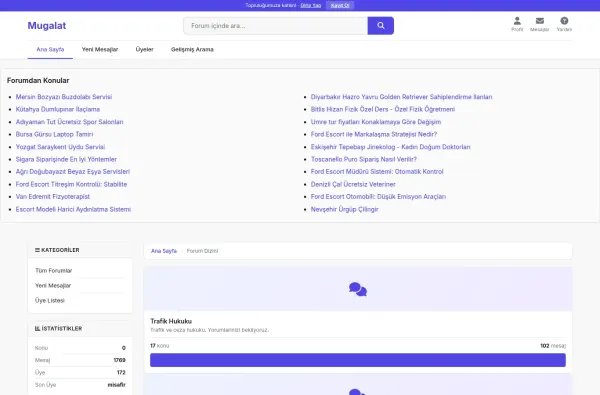Screen dimensions: 600x395
Task: Click the Trafik Hukuku chat bubbles icon
Action: pos(358,289)
